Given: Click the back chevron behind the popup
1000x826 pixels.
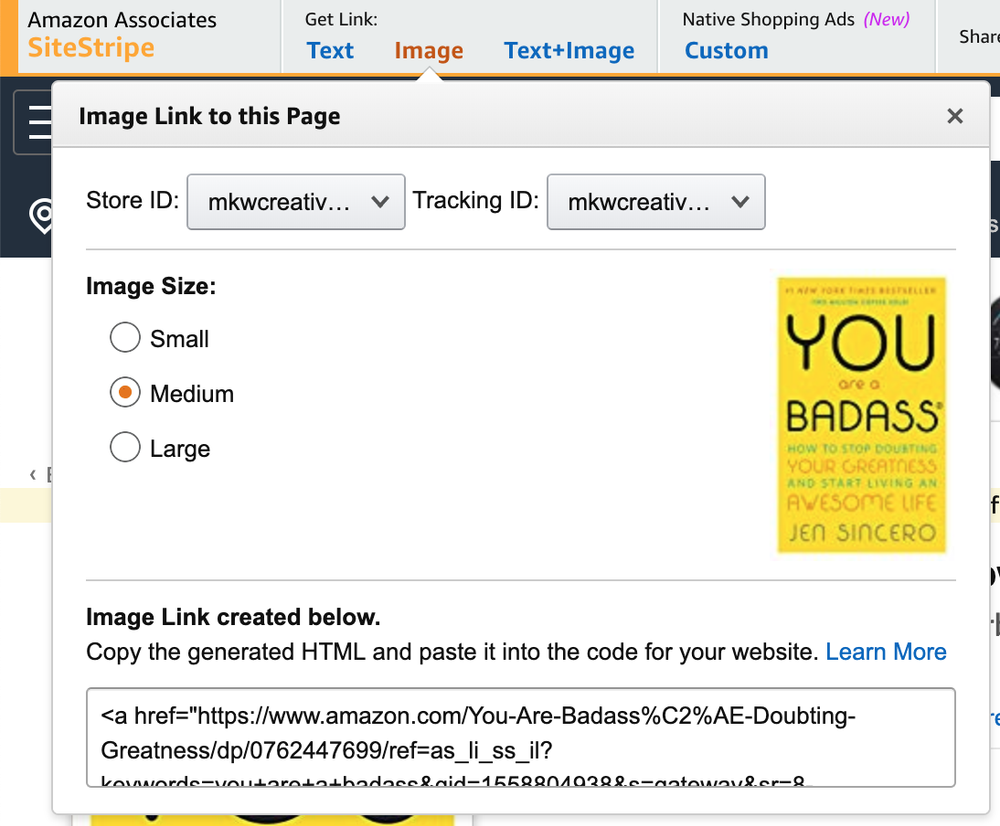Looking at the screenshot, I should click(33, 475).
